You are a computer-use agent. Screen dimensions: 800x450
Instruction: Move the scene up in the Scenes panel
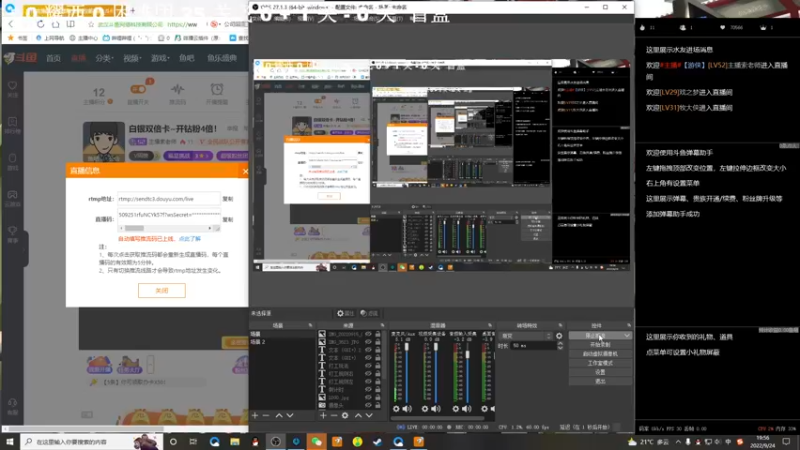coord(279,415)
